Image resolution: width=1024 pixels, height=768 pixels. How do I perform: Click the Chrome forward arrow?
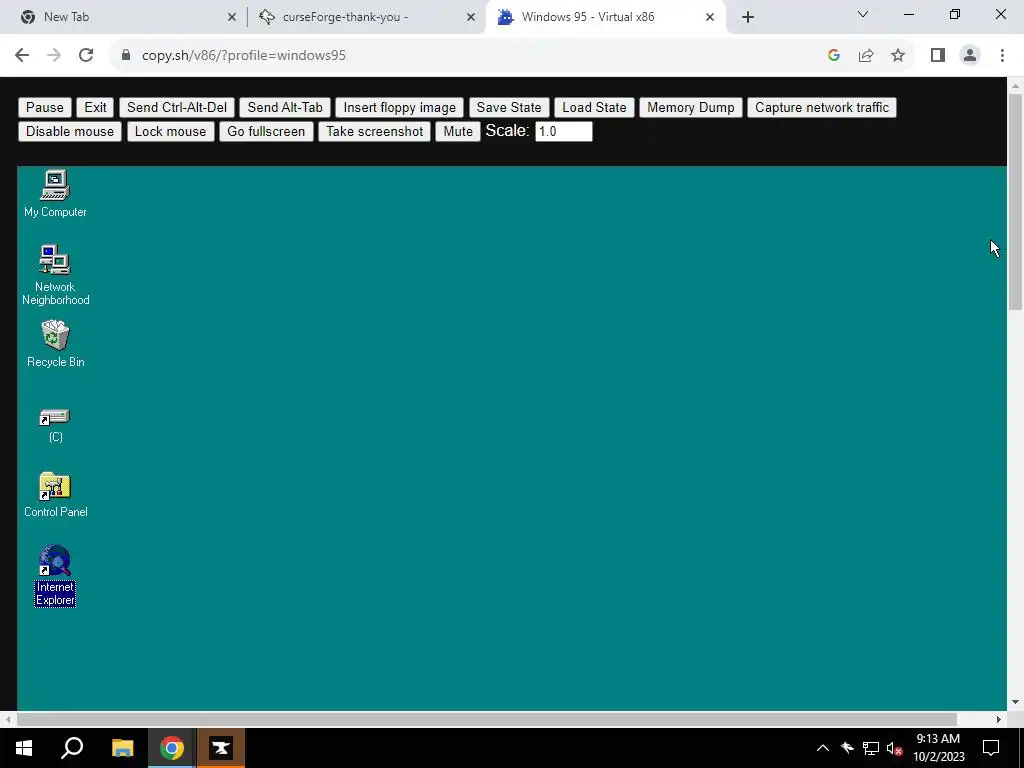click(54, 56)
